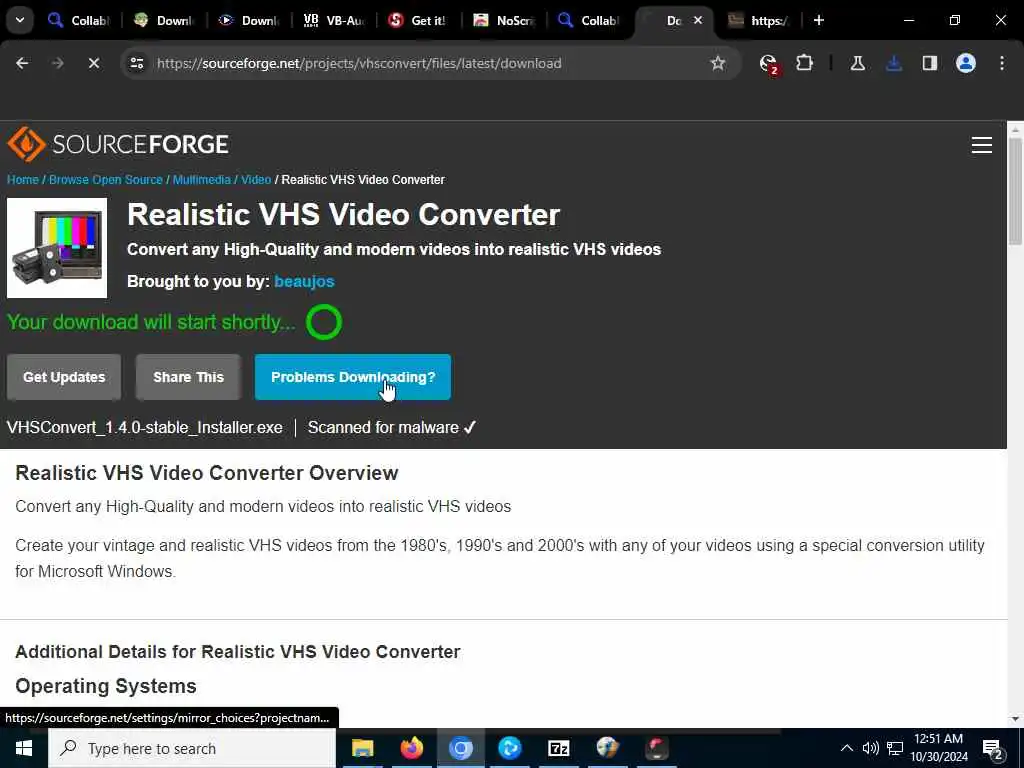The width and height of the screenshot is (1024, 768).
Task: Open the Windows Start menu
Action: (x=24, y=748)
